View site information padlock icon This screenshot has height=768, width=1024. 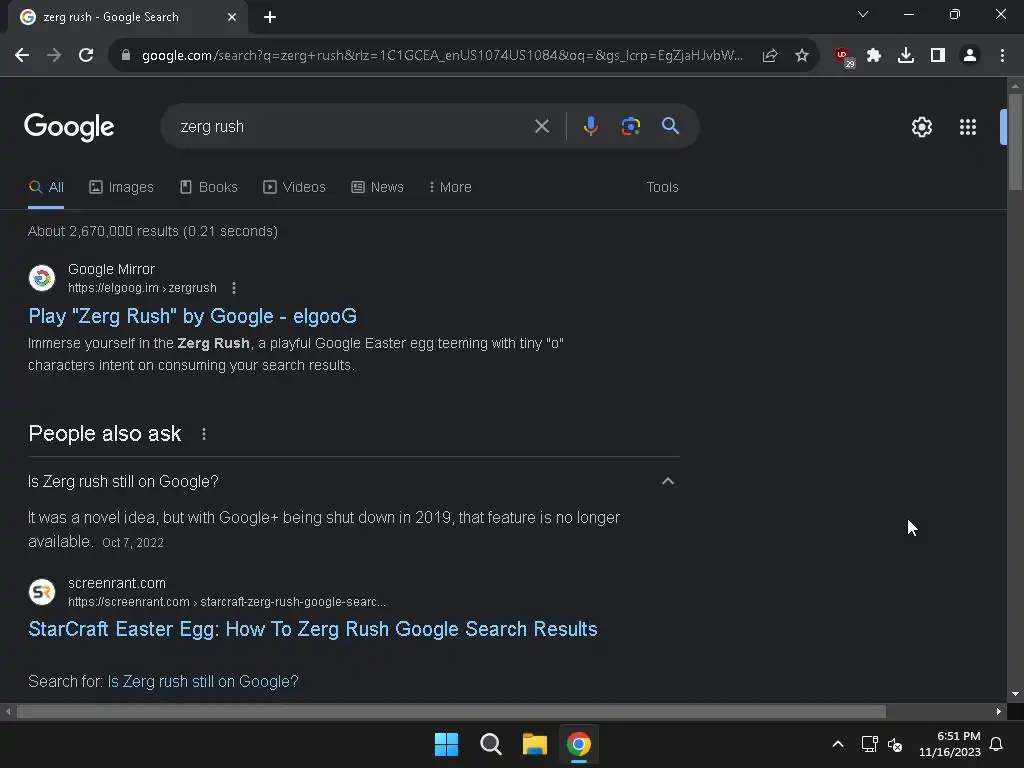(126, 56)
